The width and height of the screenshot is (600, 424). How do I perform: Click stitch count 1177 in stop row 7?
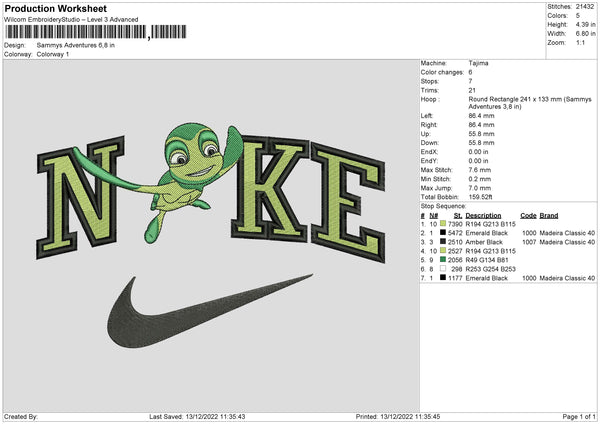pyautogui.click(x=455, y=278)
